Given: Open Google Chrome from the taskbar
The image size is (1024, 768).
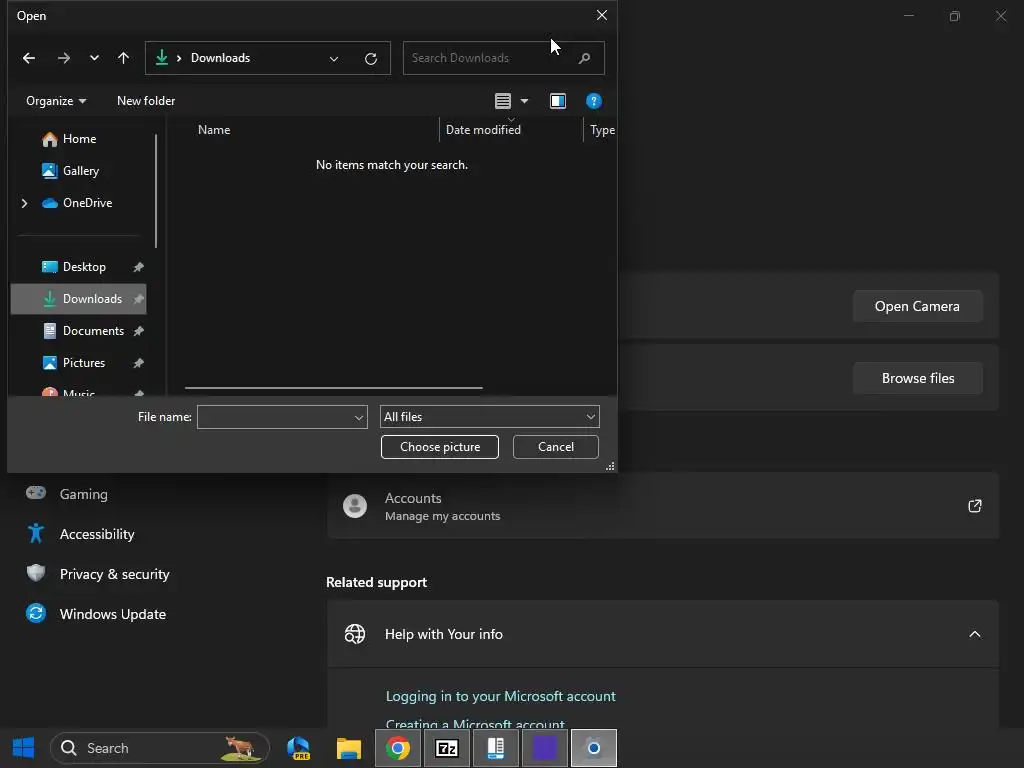Looking at the screenshot, I should (398, 748).
